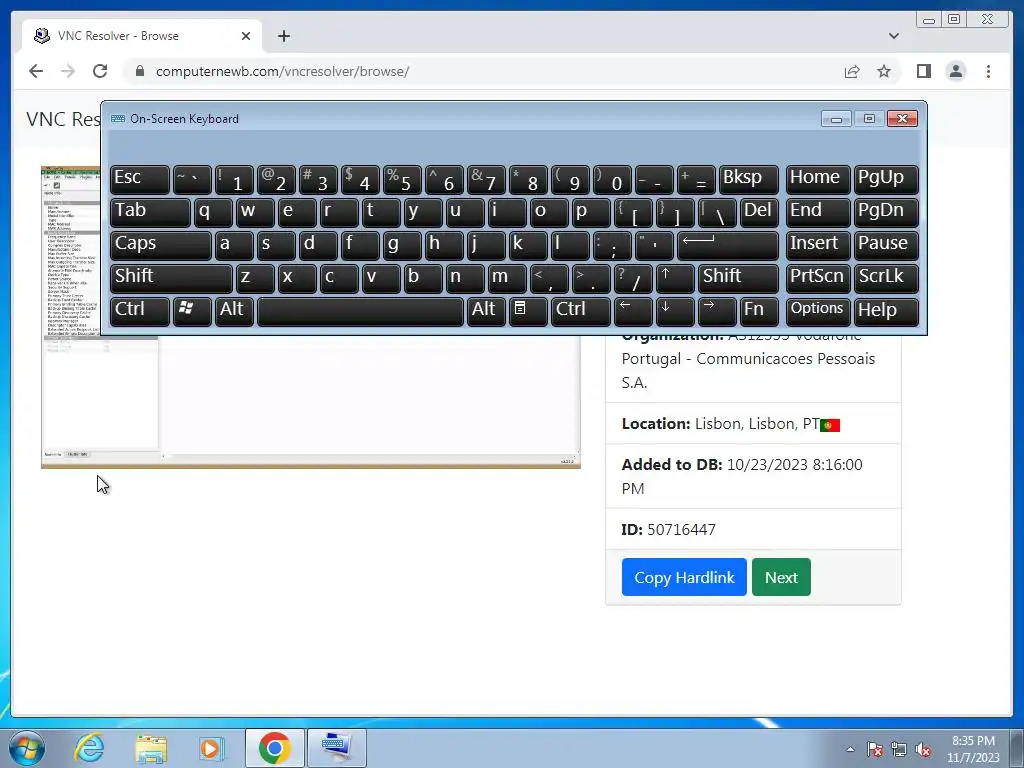The width and height of the screenshot is (1024, 768).
Task: Click the letter m key
Action: (x=507, y=278)
